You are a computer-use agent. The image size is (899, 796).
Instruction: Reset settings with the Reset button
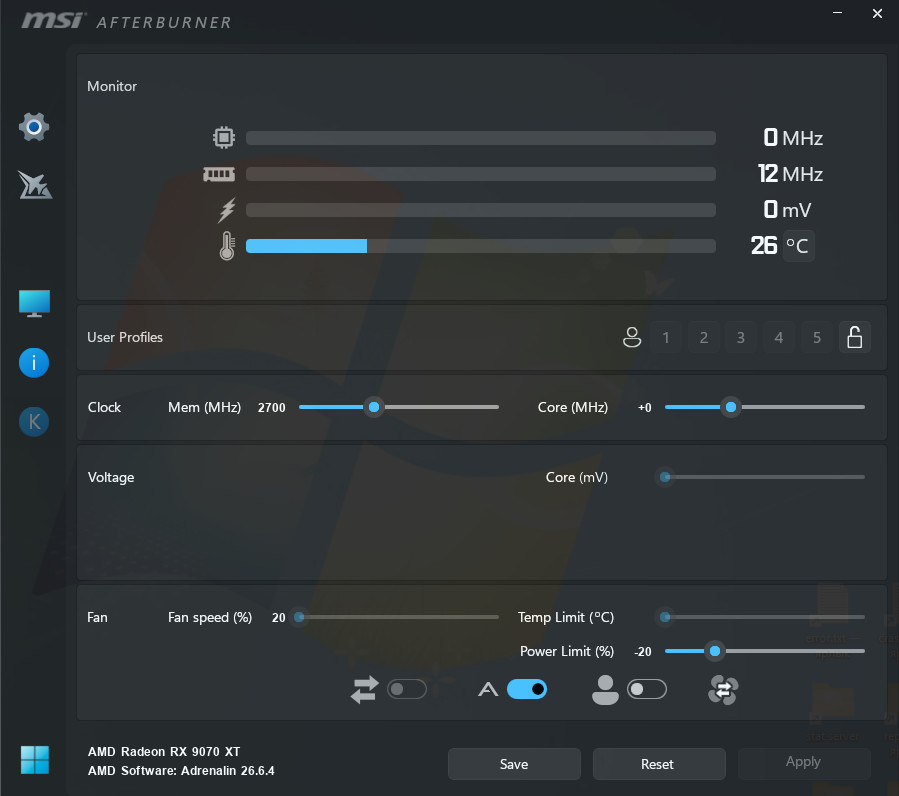pos(659,764)
